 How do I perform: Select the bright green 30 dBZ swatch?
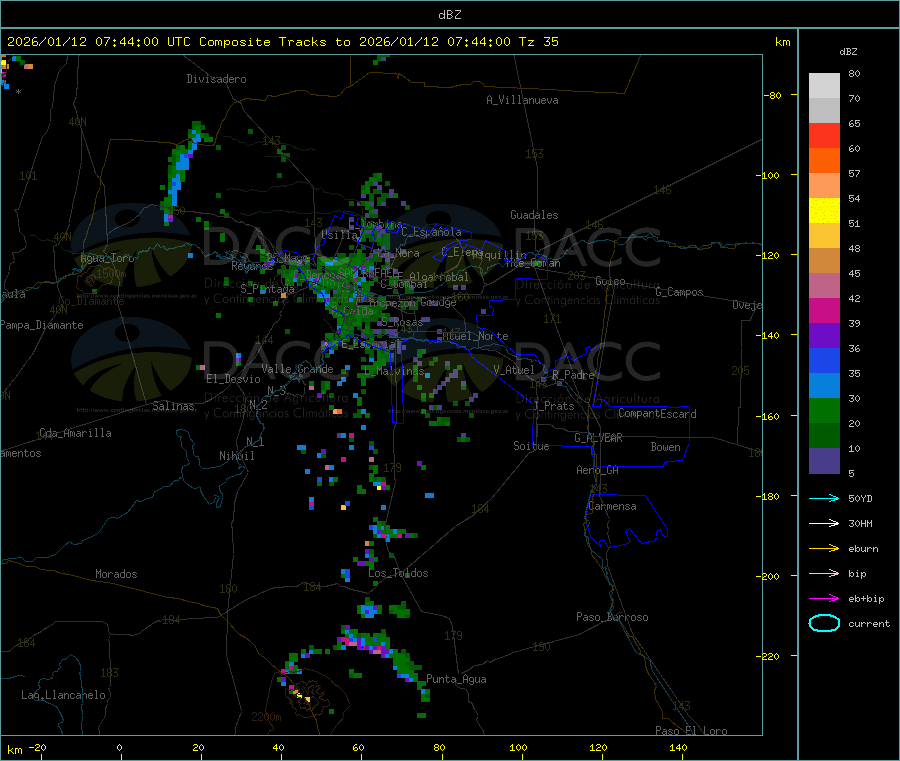[x=824, y=410]
